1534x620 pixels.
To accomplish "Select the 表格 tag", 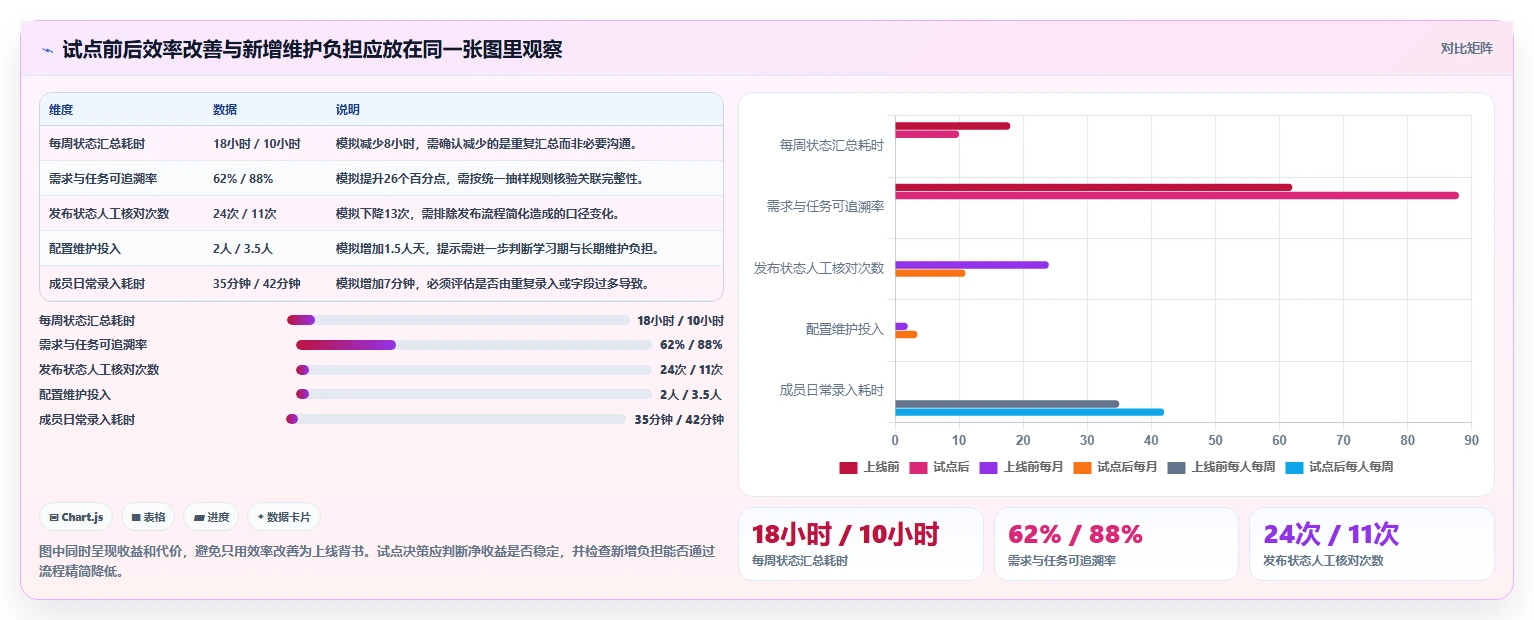I will click(147, 517).
